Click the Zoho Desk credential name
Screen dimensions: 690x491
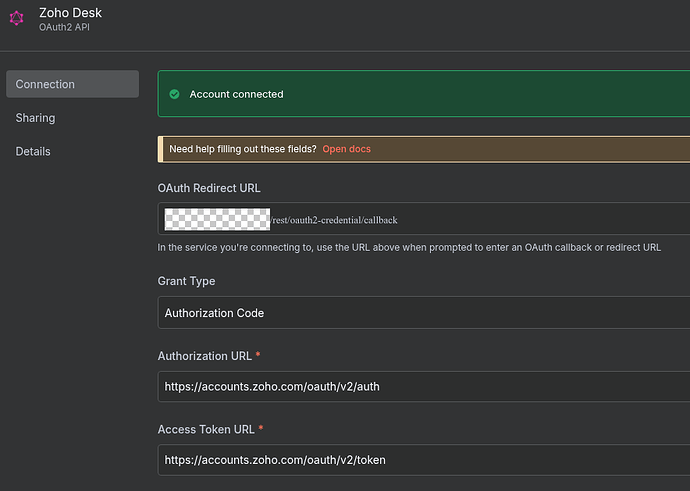point(70,13)
